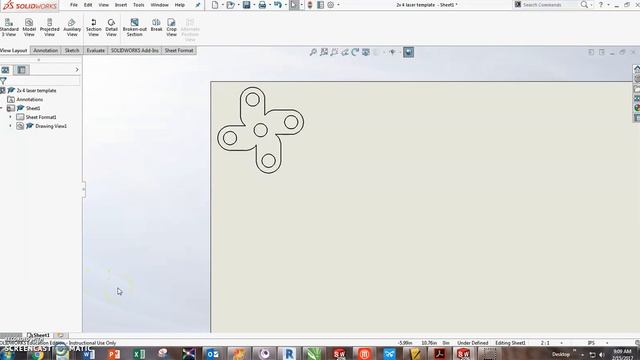Expand the Sheet Format1 tree node
The height and width of the screenshot is (360, 640).
pyautogui.click(x=10, y=117)
